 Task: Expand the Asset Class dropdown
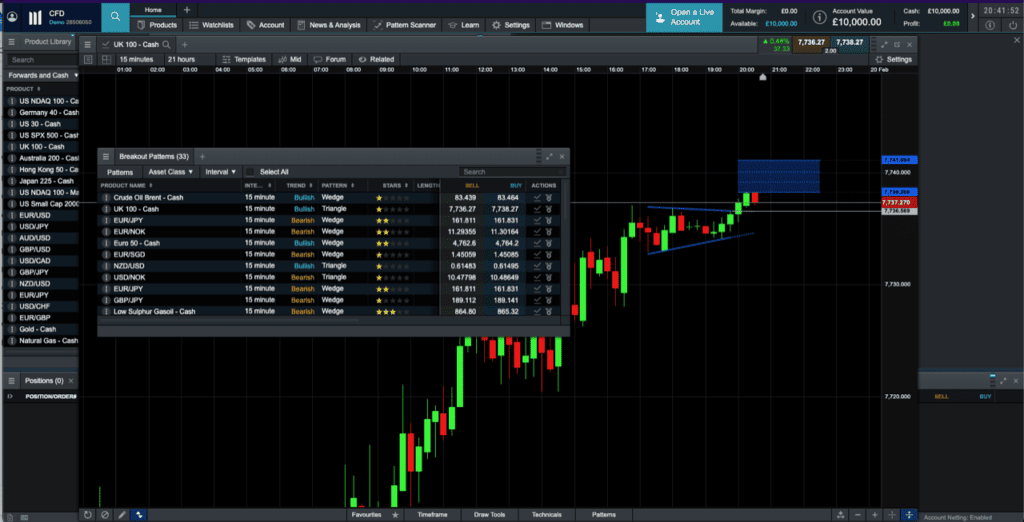(171, 172)
